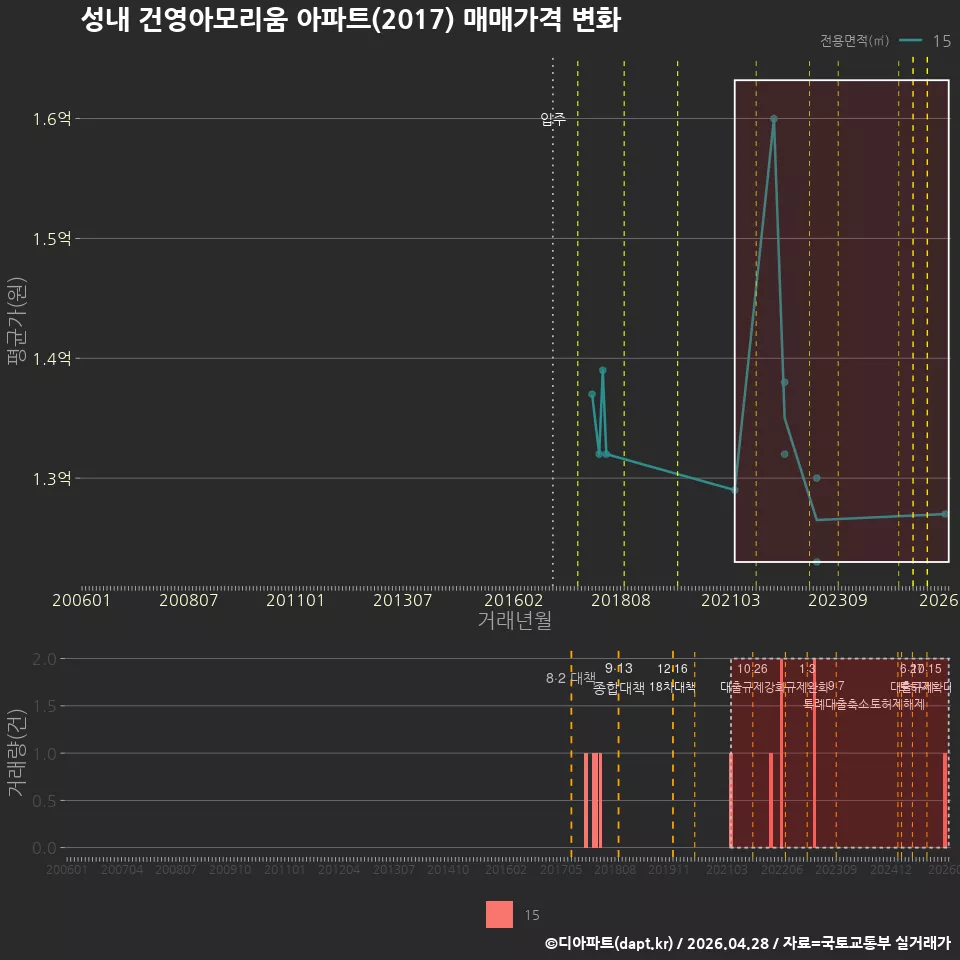Click the 200601 label on the price chart axis

click(x=81, y=600)
